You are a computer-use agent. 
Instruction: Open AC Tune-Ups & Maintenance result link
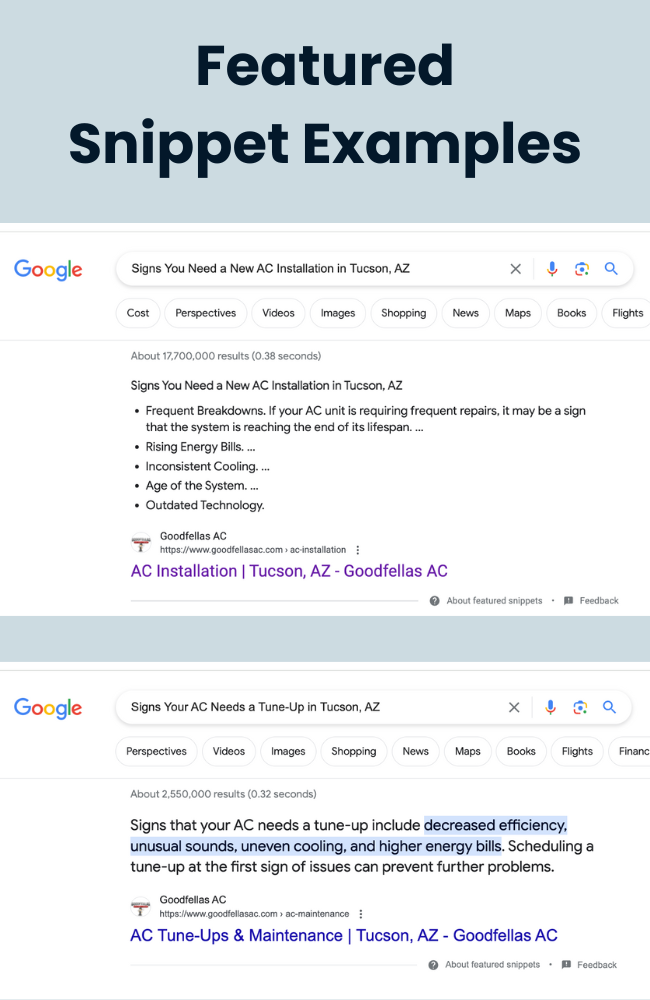pos(344,936)
